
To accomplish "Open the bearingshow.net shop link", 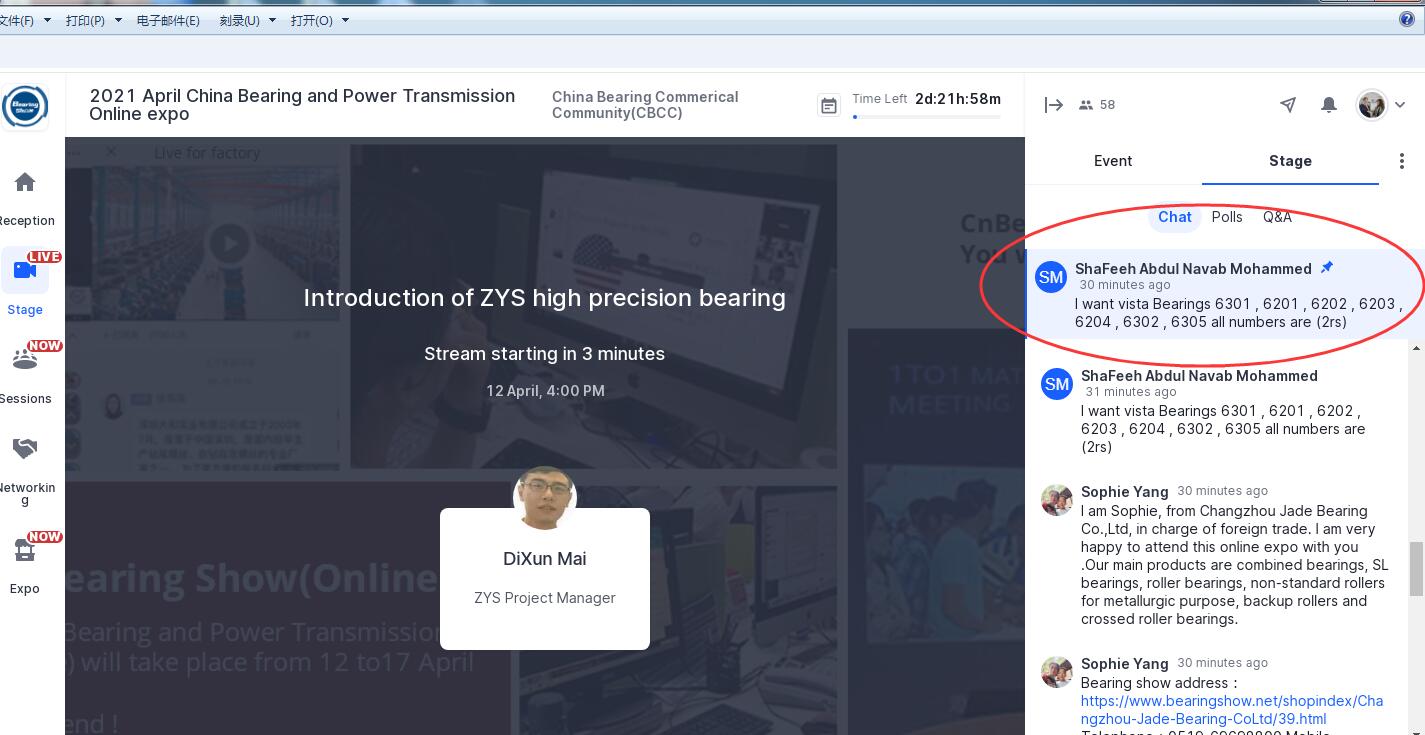I will [1231, 710].
